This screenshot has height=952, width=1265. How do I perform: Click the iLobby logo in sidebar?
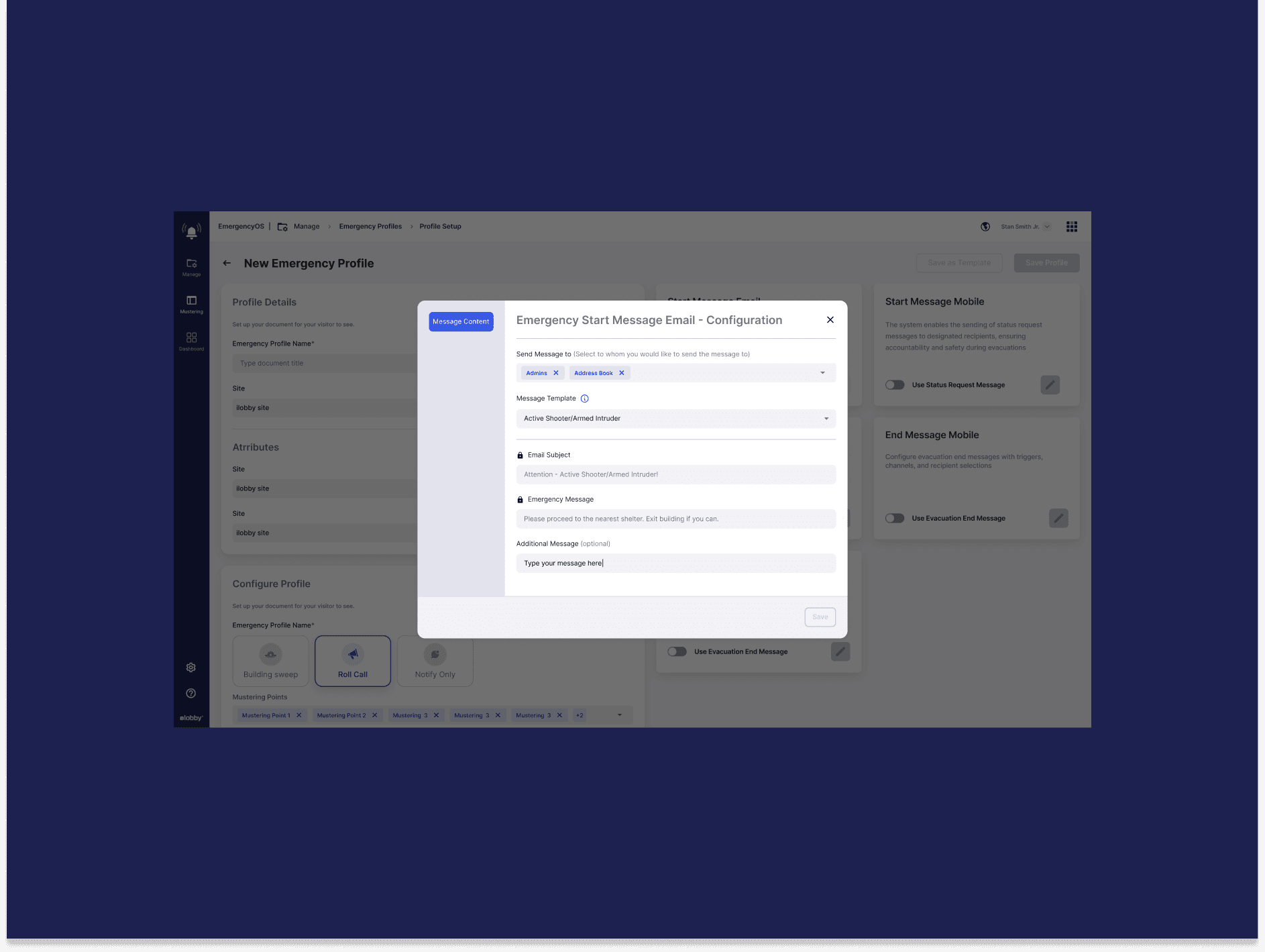tap(191, 718)
